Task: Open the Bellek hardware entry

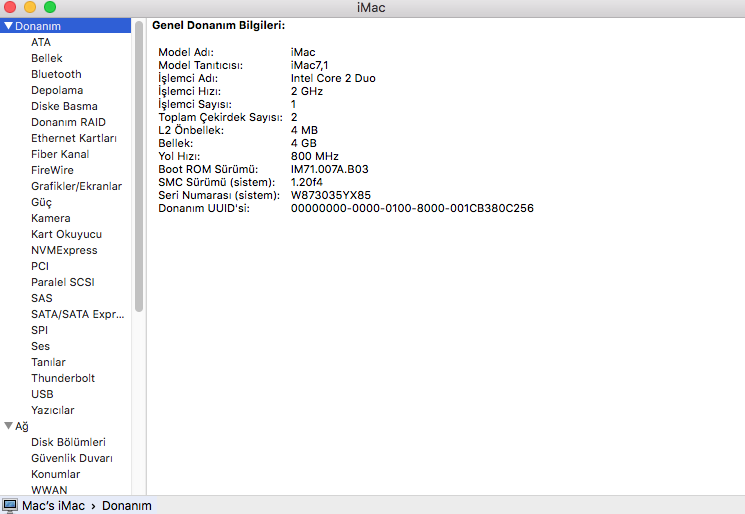Action: (x=47, y=58)
